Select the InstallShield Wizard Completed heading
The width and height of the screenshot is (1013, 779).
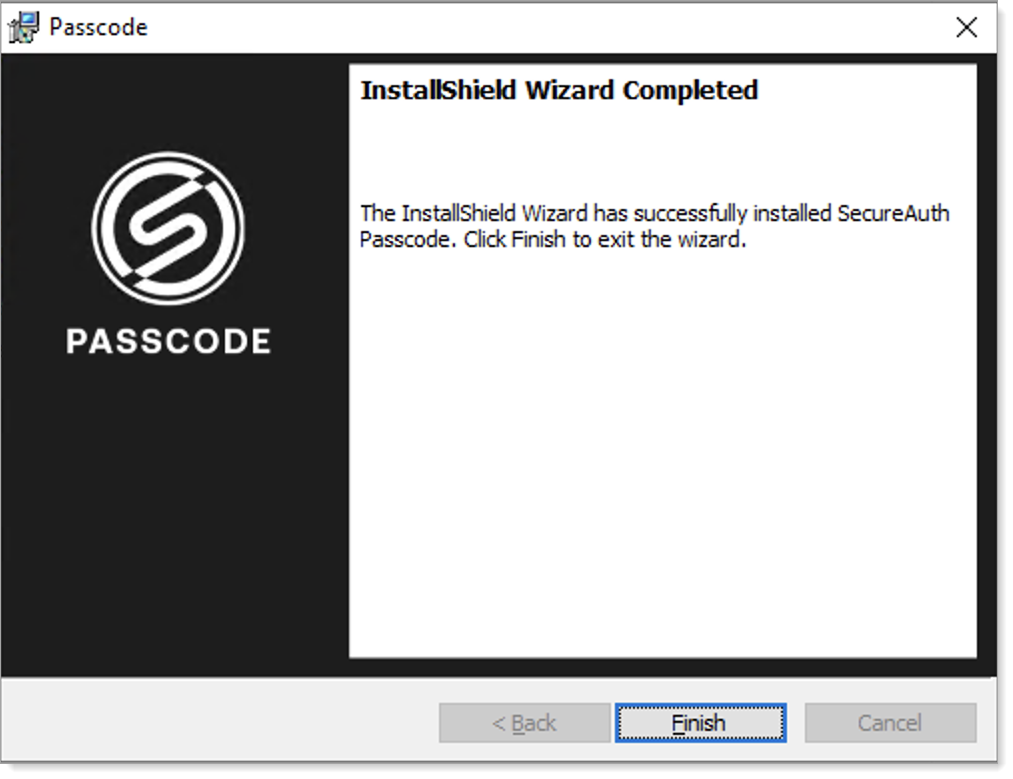pos(559,89)
